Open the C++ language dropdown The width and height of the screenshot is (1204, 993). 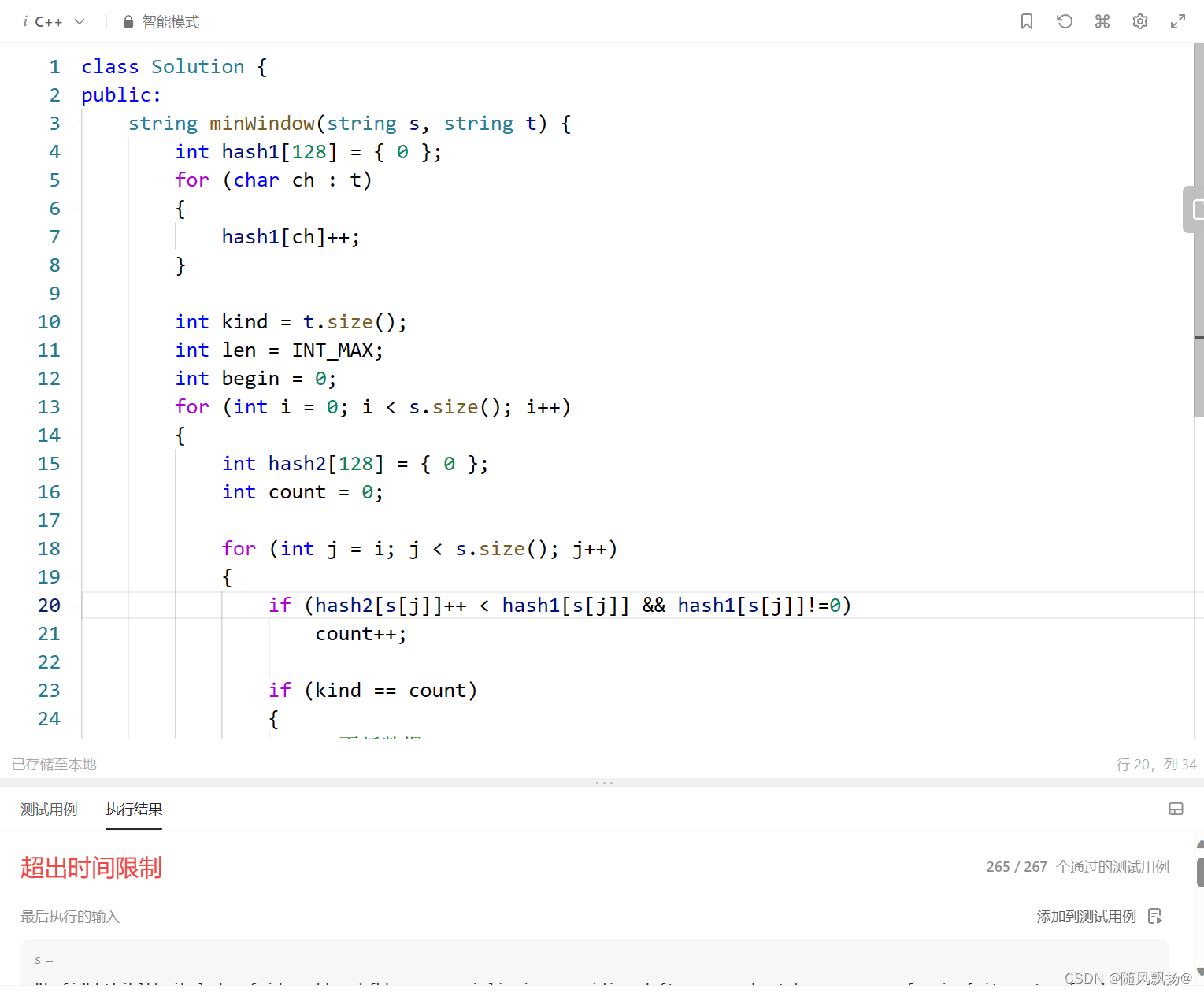pos(54,22)
